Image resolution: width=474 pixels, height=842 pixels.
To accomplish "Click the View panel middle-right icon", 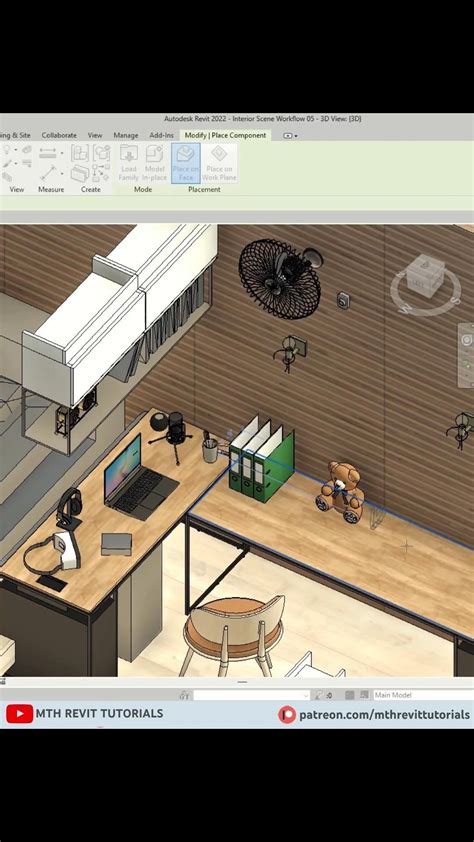I will point(26,163).
